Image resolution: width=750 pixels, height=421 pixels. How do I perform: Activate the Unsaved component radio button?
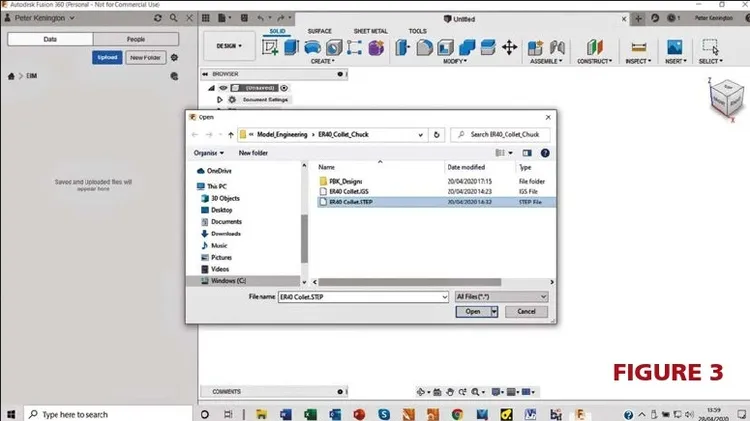point(284,88)
